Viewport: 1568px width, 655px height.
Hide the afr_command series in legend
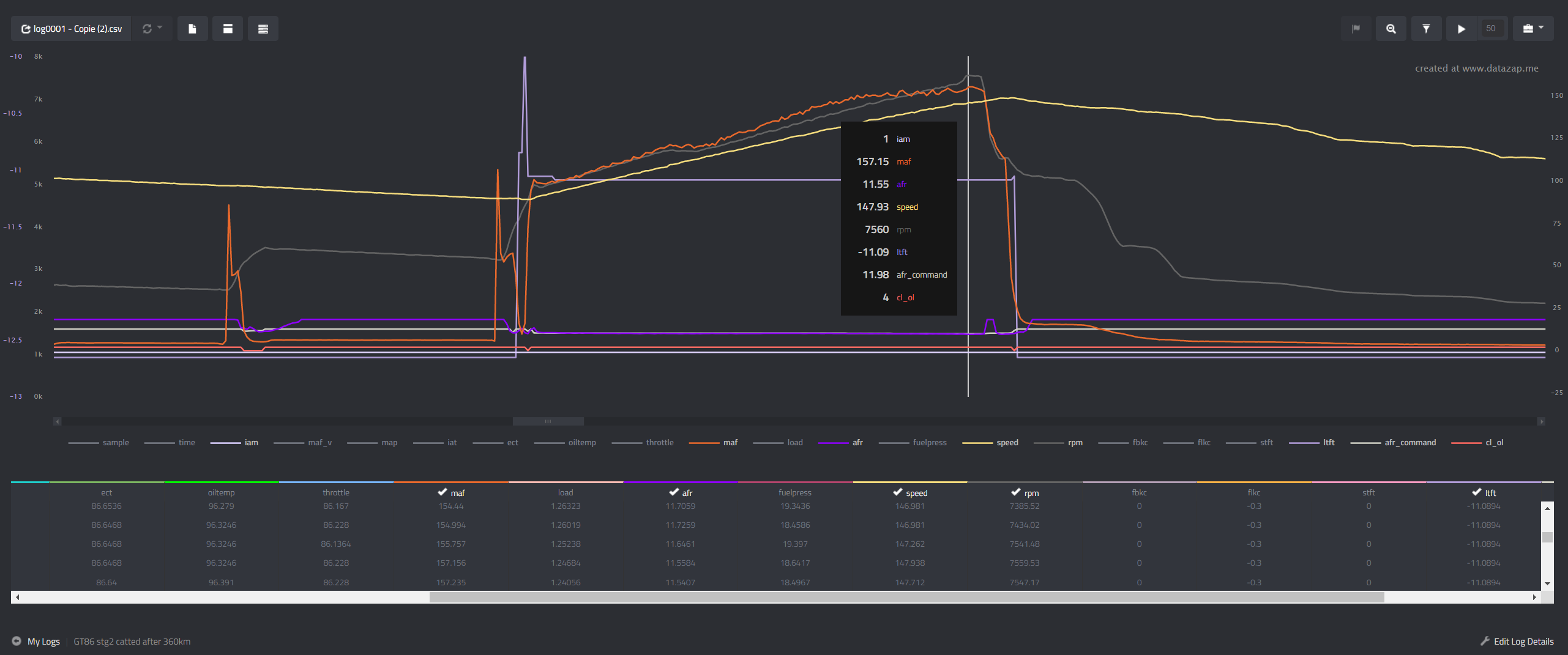(1409, 442)
